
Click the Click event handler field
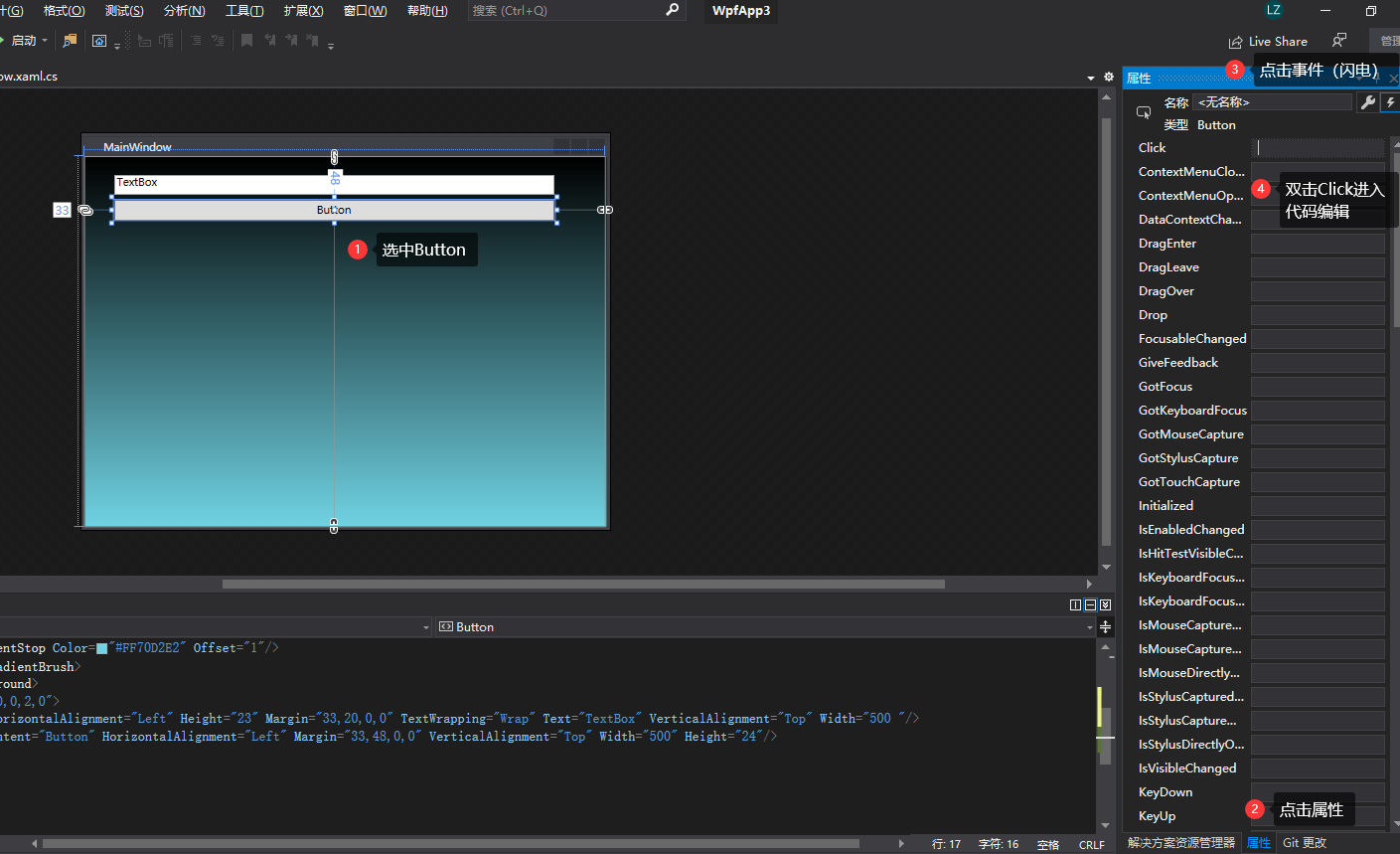(1318, 147)
